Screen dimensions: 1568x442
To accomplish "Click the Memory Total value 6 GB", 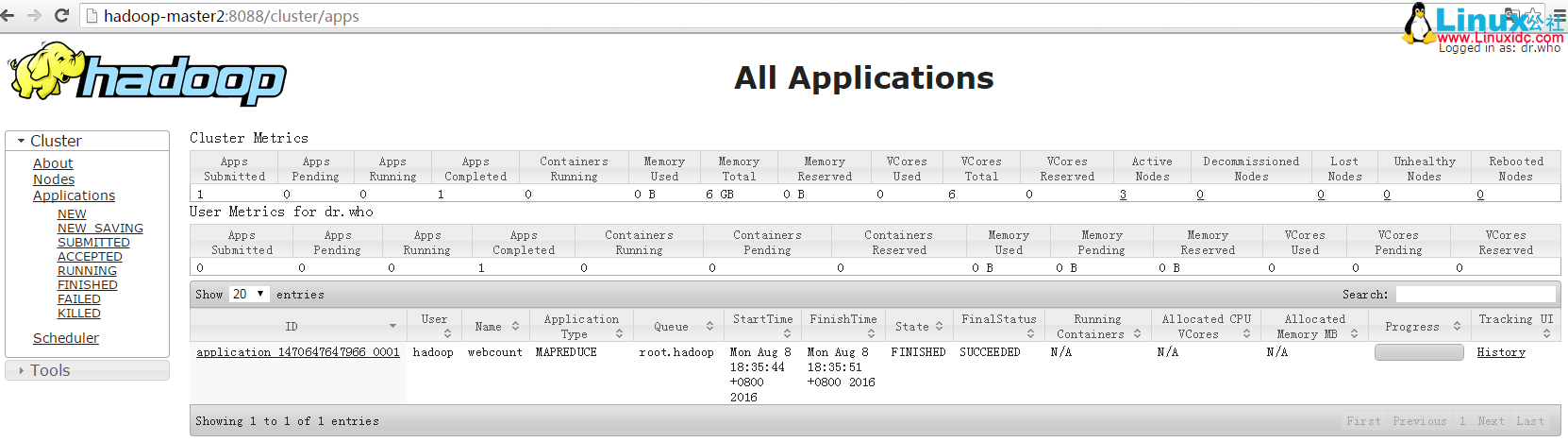I will 720,195.
